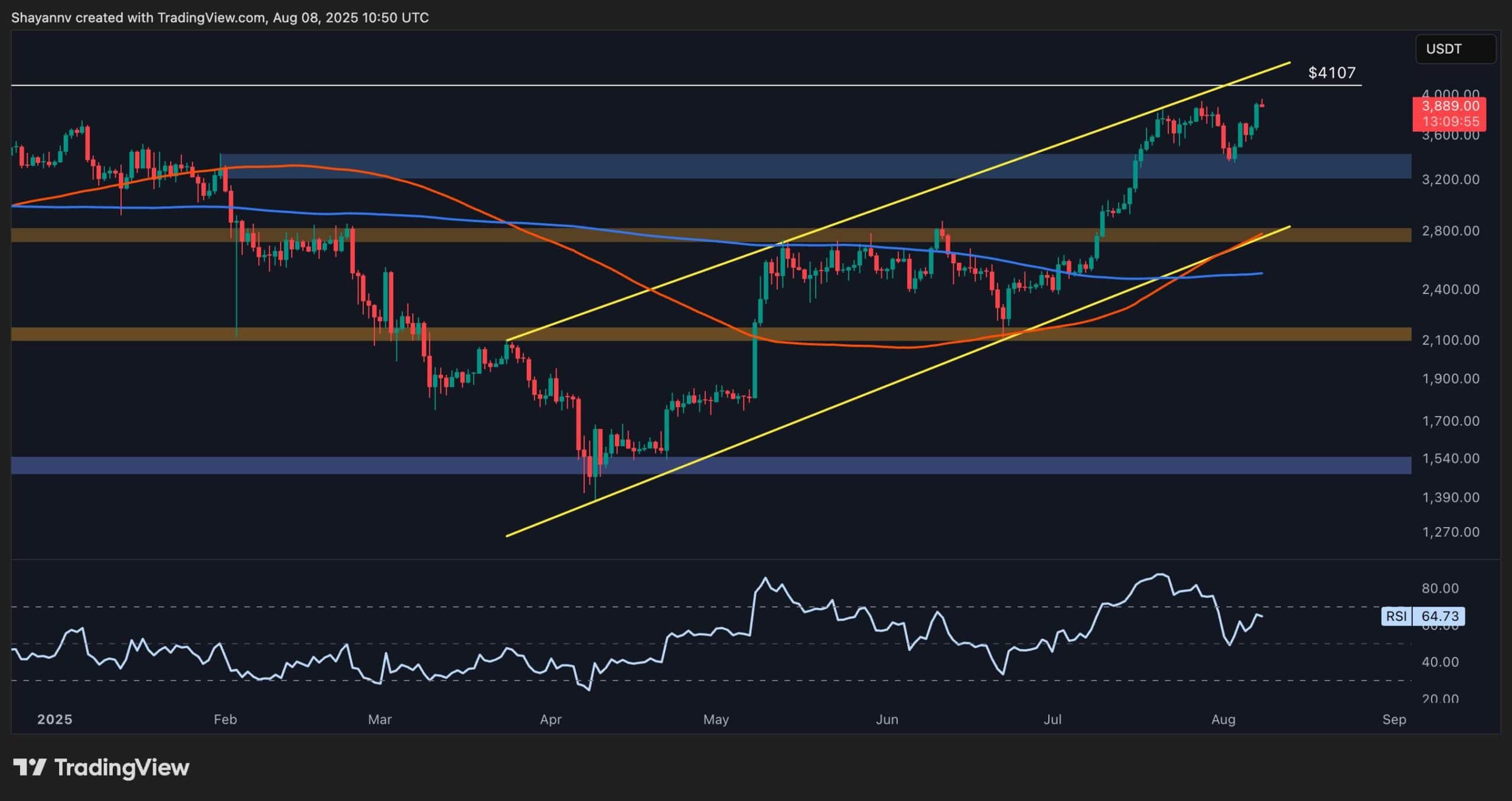Click the RSI indicator label badge
The image size is (1512, 801).
click(1397, 616)
